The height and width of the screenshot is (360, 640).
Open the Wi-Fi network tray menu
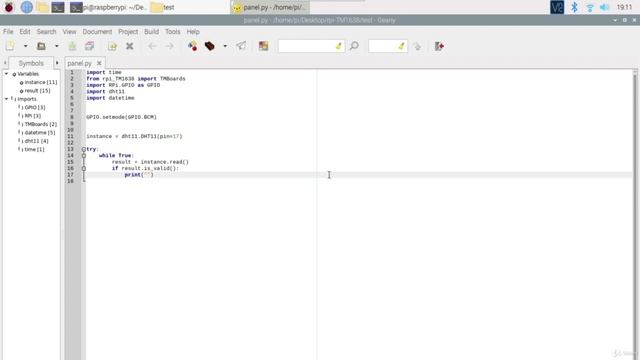[x=590, y=7]
